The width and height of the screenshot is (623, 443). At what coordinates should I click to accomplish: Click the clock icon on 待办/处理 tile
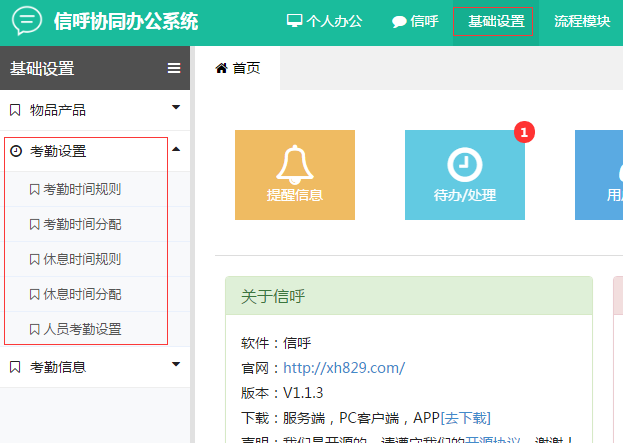pos(464,164)
